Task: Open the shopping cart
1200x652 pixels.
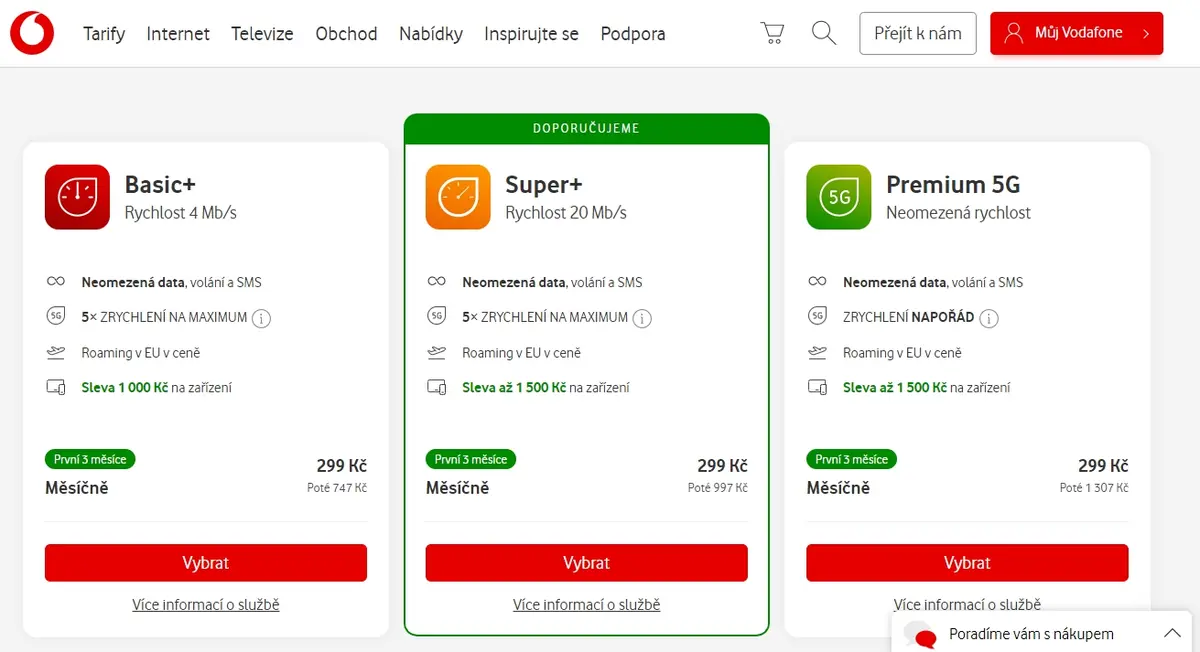Action: click(x=772, y=33)
